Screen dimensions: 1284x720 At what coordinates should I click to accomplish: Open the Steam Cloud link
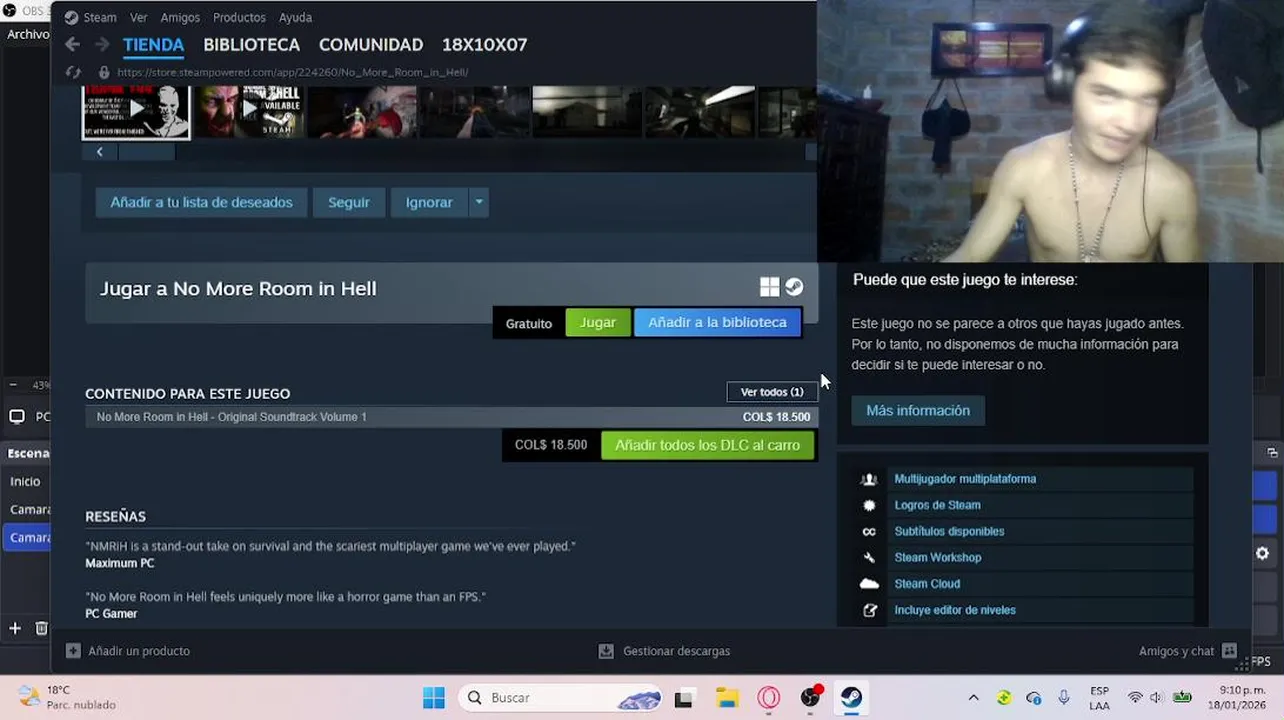[x=927, y=584]
